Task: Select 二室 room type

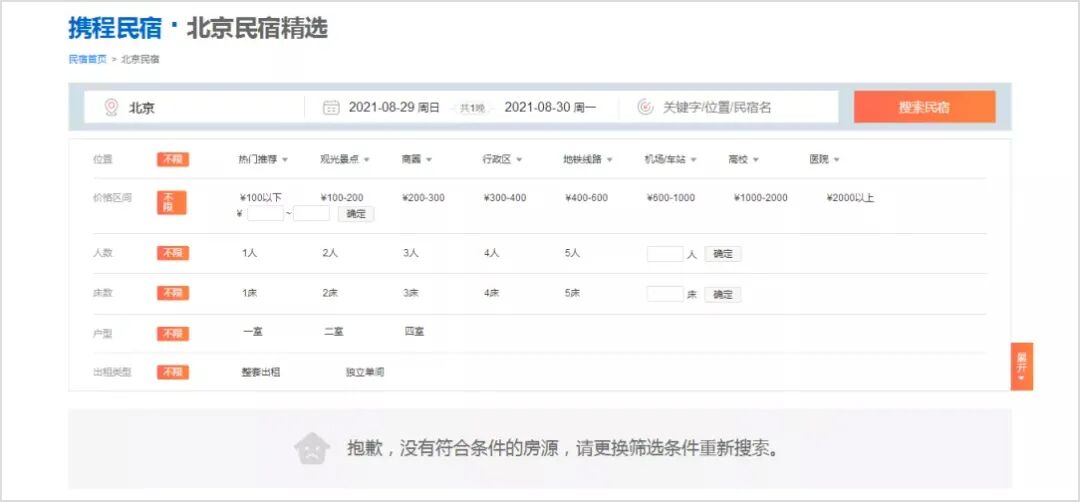Action: click(333, 332)
